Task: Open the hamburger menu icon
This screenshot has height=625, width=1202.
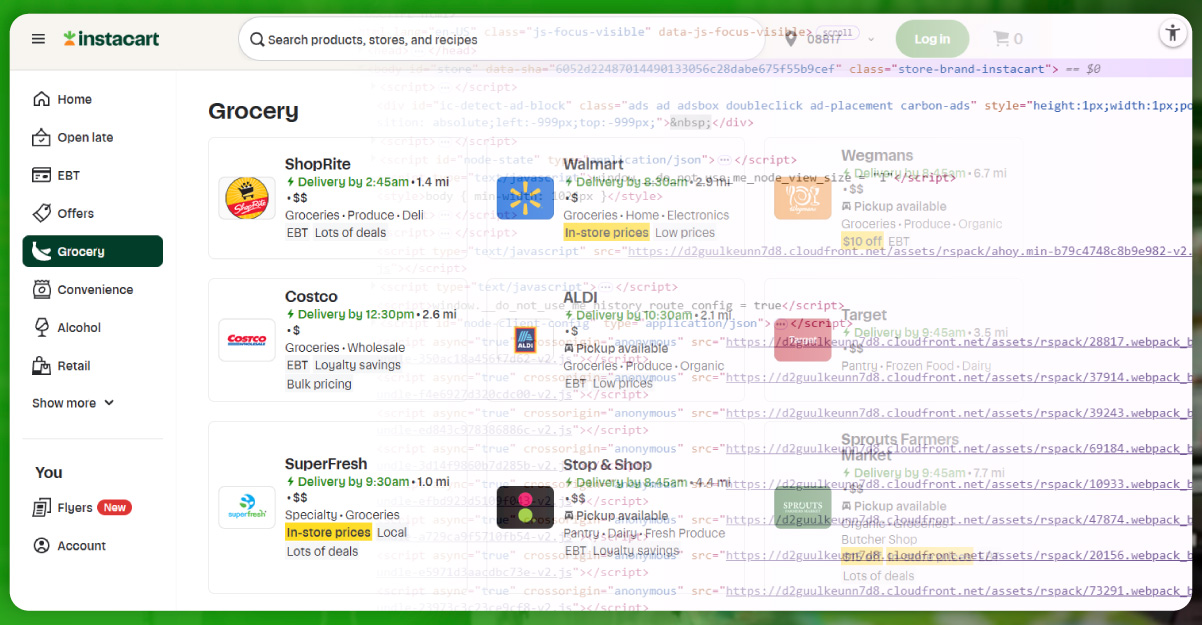Action: 38,39
